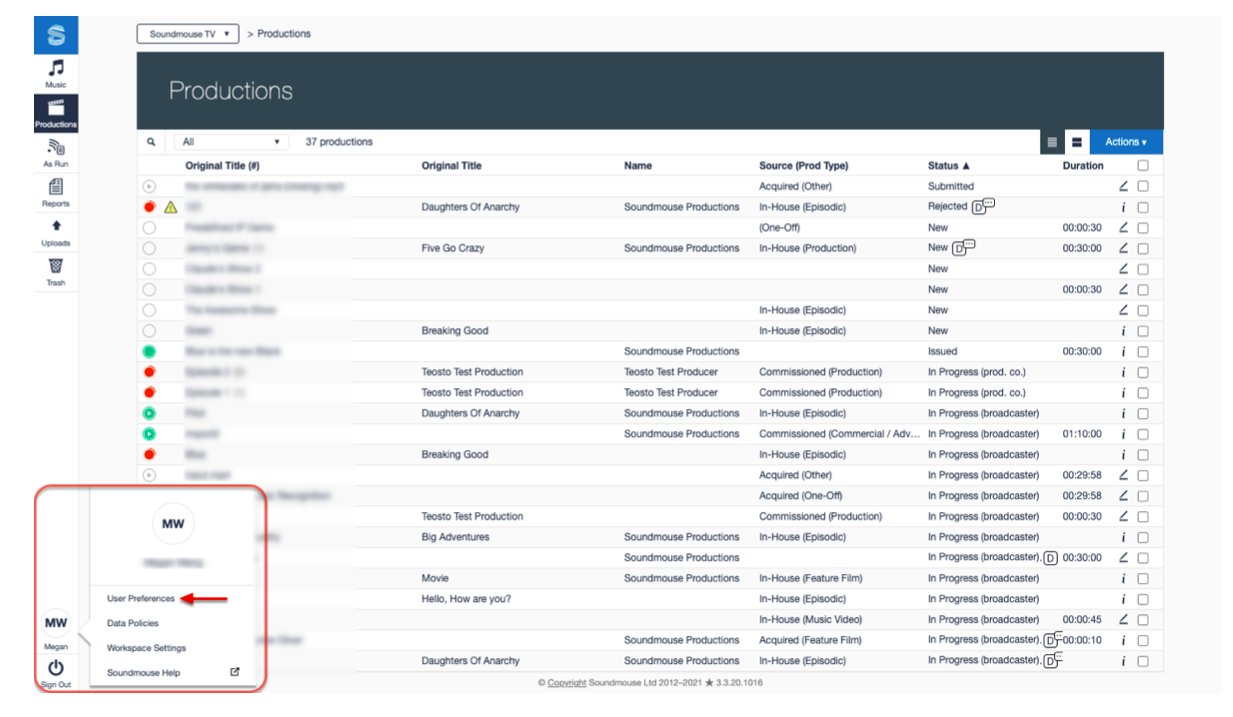Select the checkbox on the Five Go Crazy row
Image resolution: width=1233 pixels, height=717 pixels.
tap(1143, 248)
